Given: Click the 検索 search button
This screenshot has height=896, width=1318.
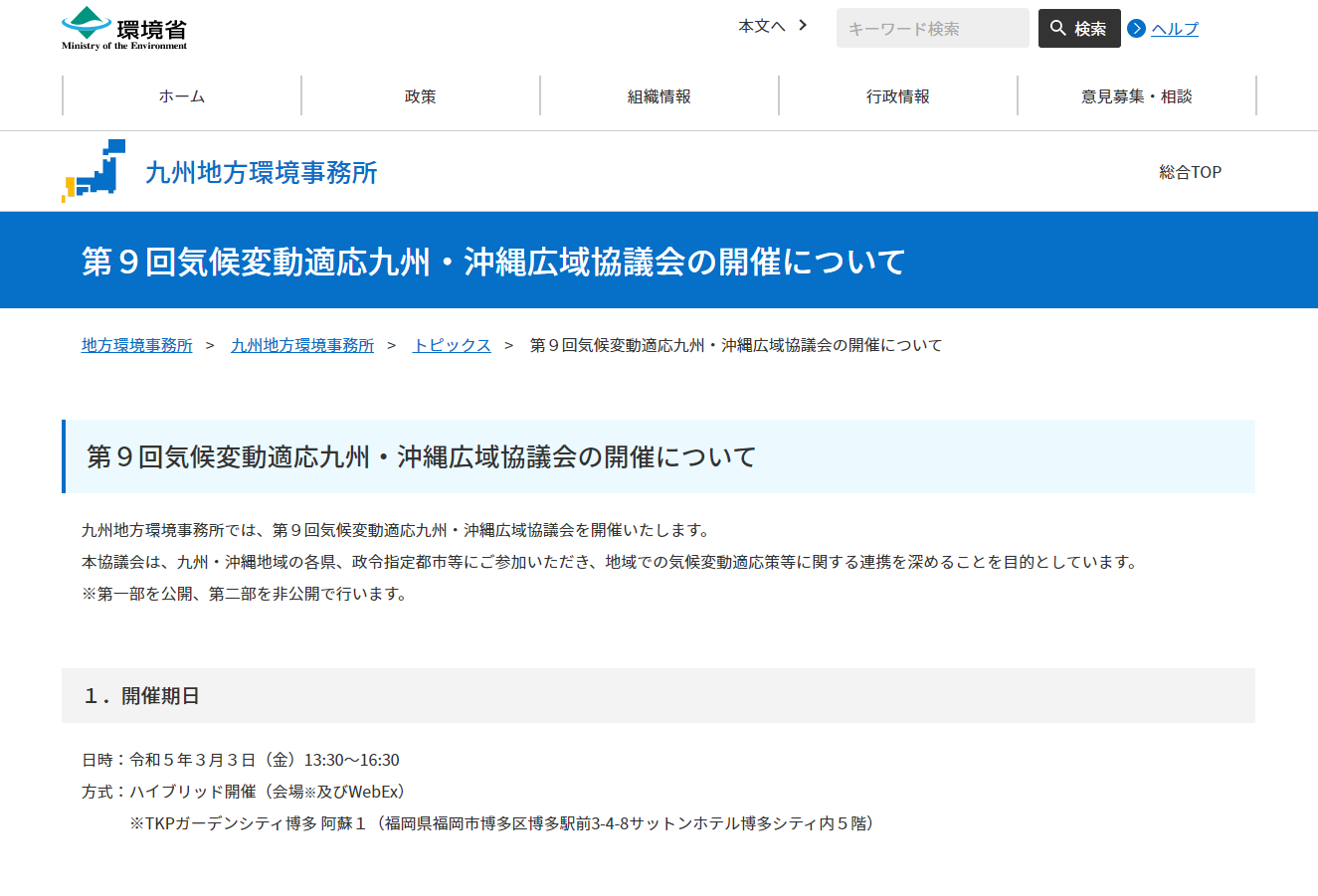Looking at the screenshot, I should pos(1079,28).
